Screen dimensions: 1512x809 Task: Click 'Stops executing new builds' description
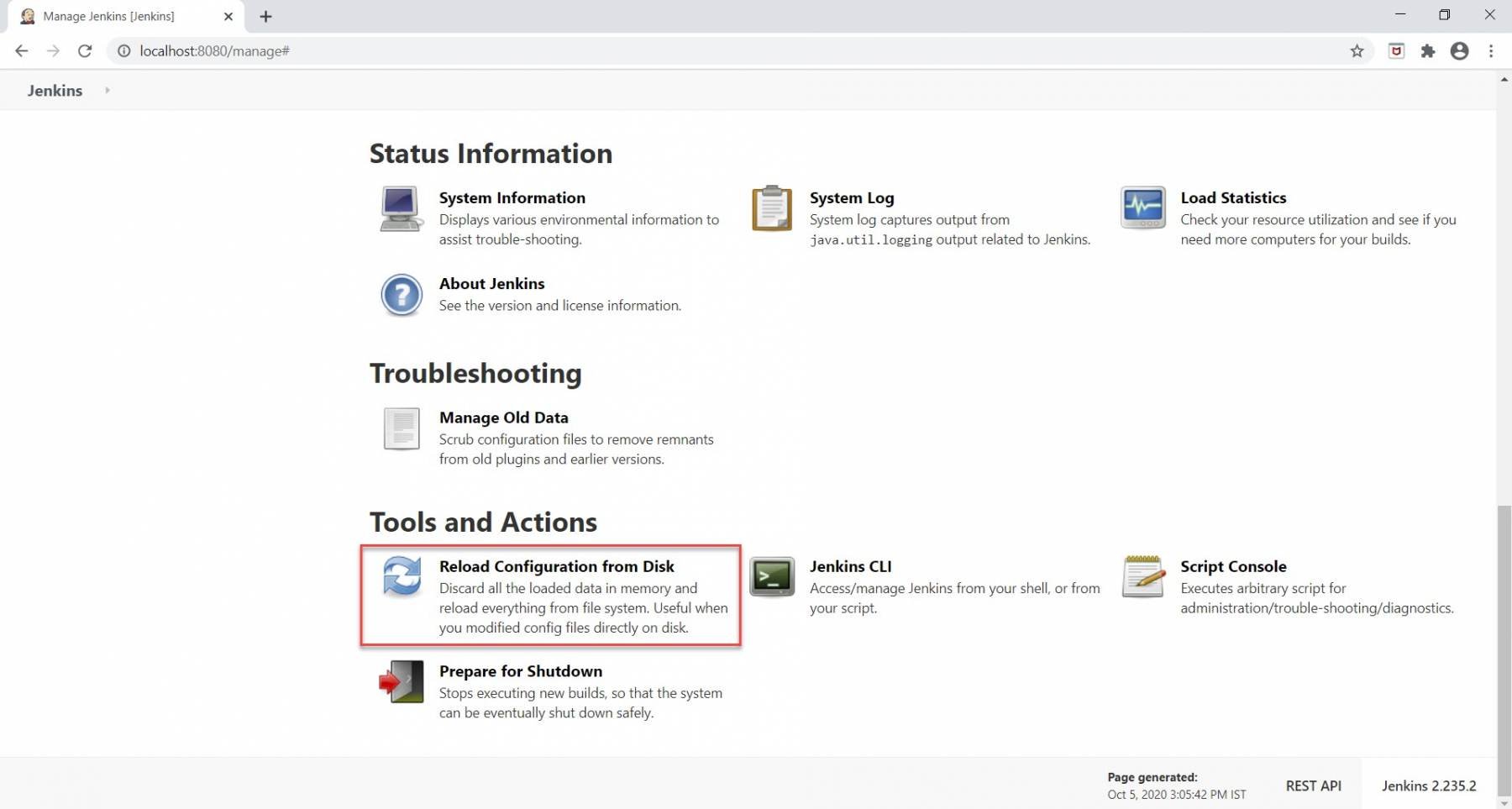coord(580,702)
